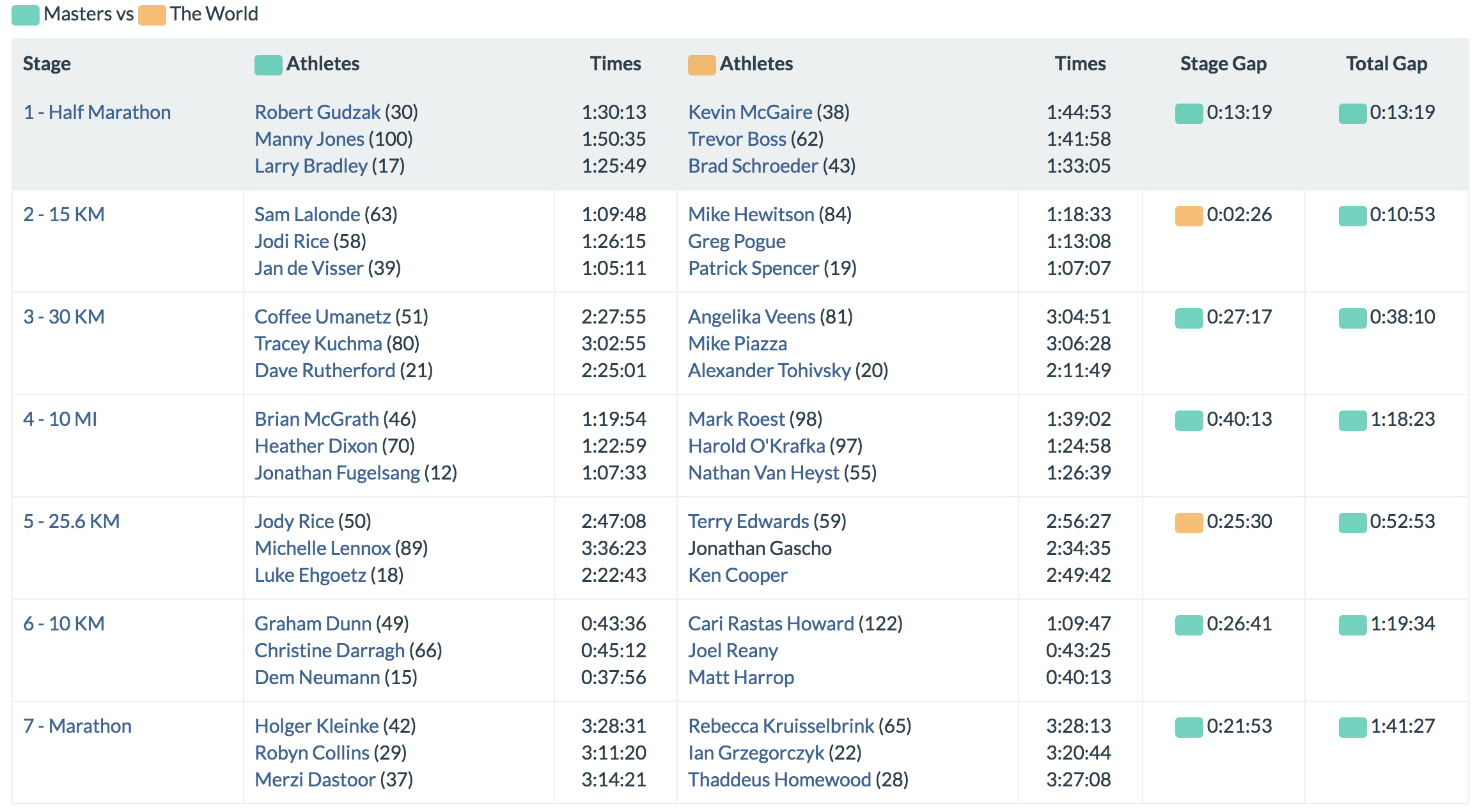Screen dimensions: 1477x812
Task: Click orange stage gap swatch next to 0:25:30
Action: click(x=1189, y=523)
